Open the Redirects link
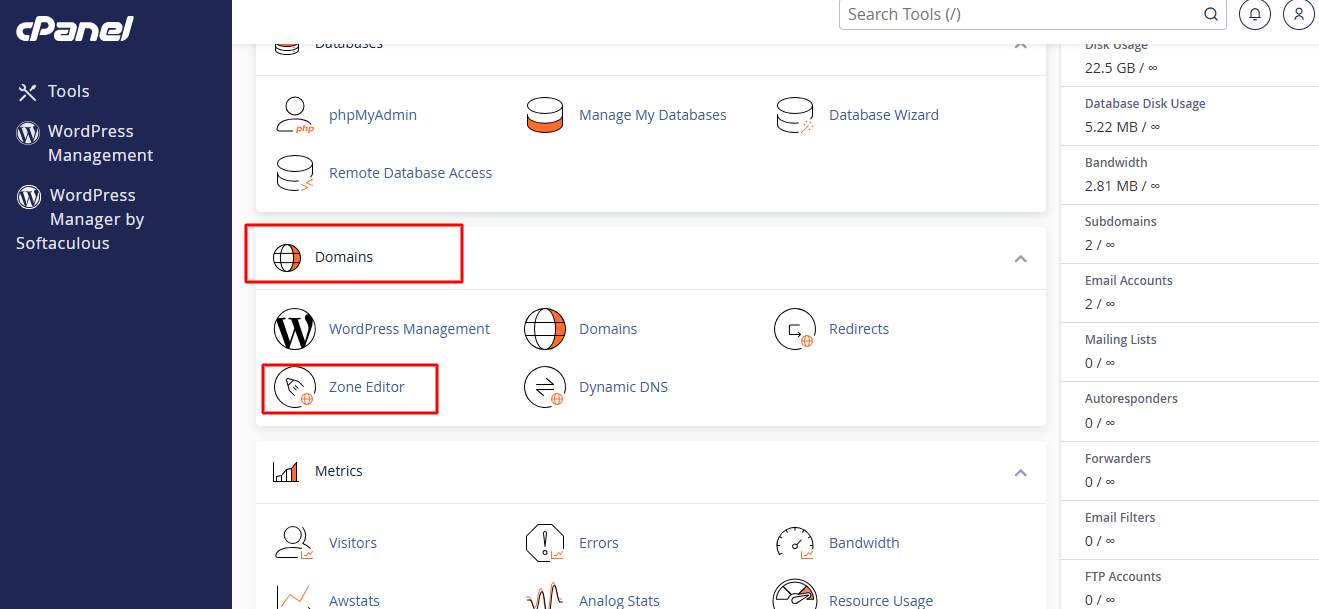This screenshot has height=609, width=1319. 859,329
